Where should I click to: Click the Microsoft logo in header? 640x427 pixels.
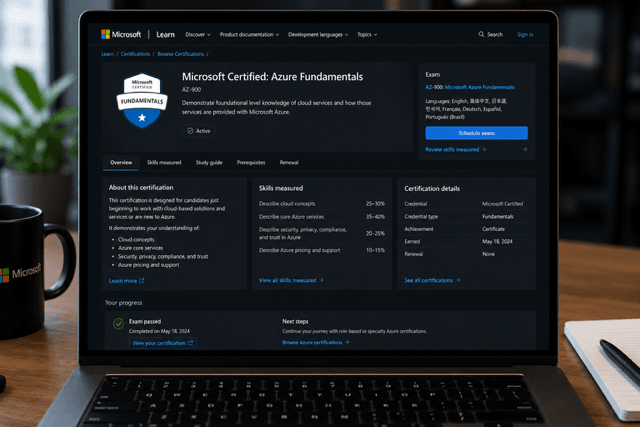click(x=121, y=34)
